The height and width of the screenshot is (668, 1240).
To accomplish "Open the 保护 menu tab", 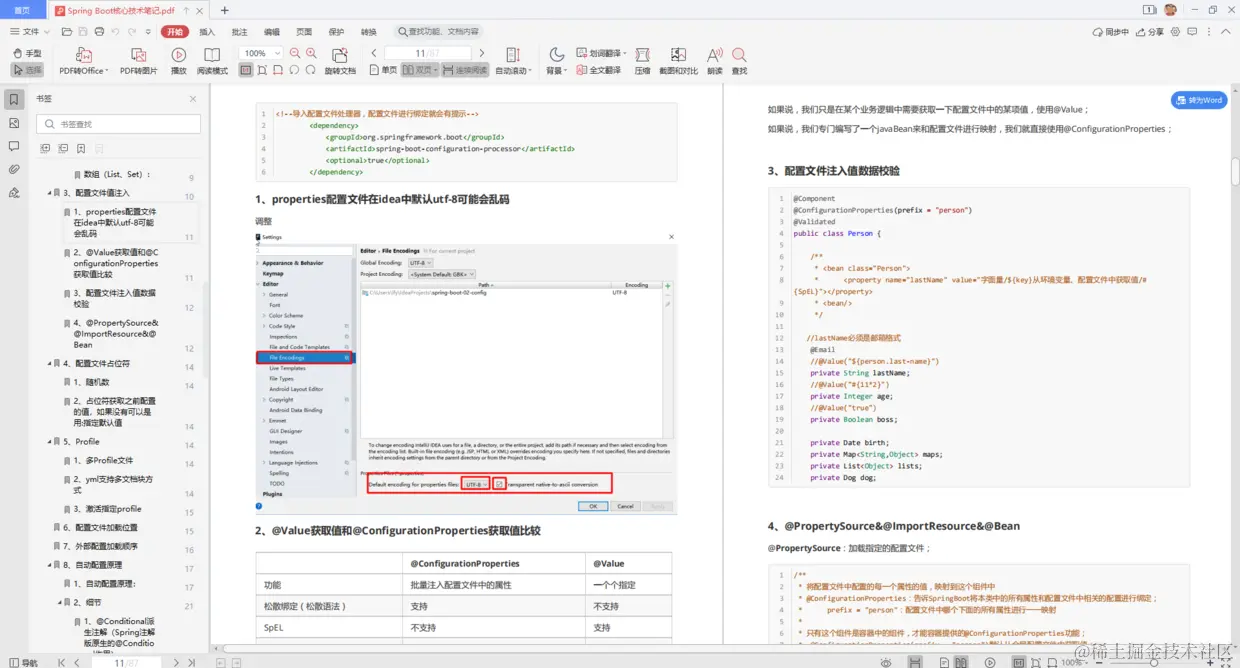I will point(336,32).
